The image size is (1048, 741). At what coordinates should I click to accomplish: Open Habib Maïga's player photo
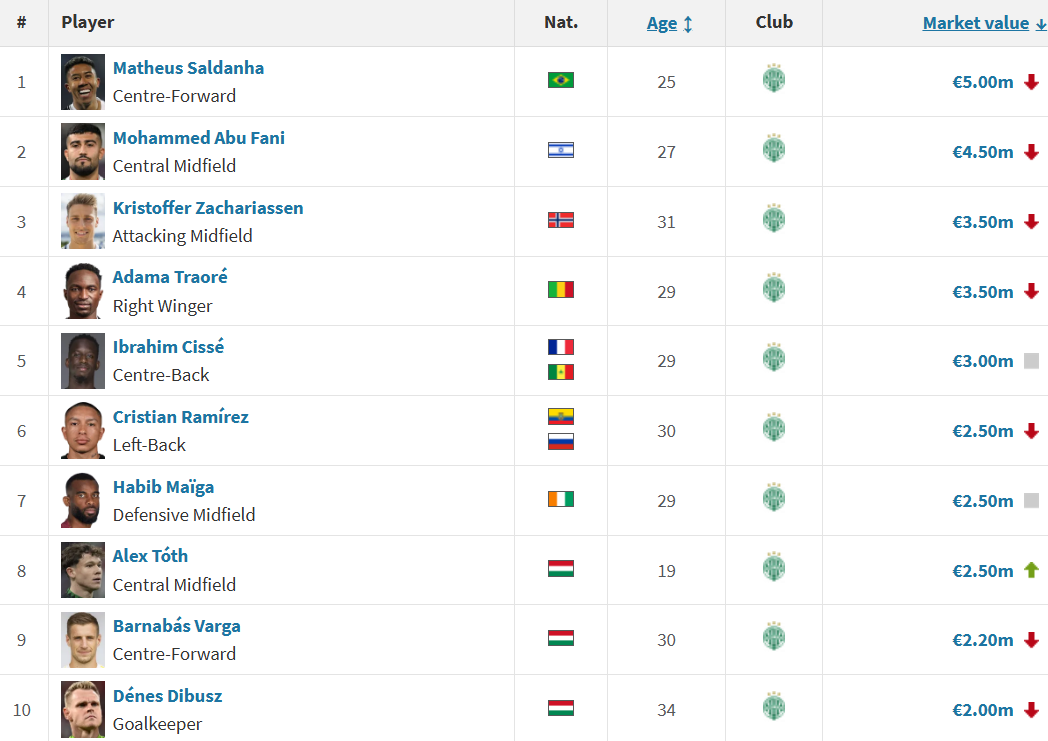click(x=83, y=500)
